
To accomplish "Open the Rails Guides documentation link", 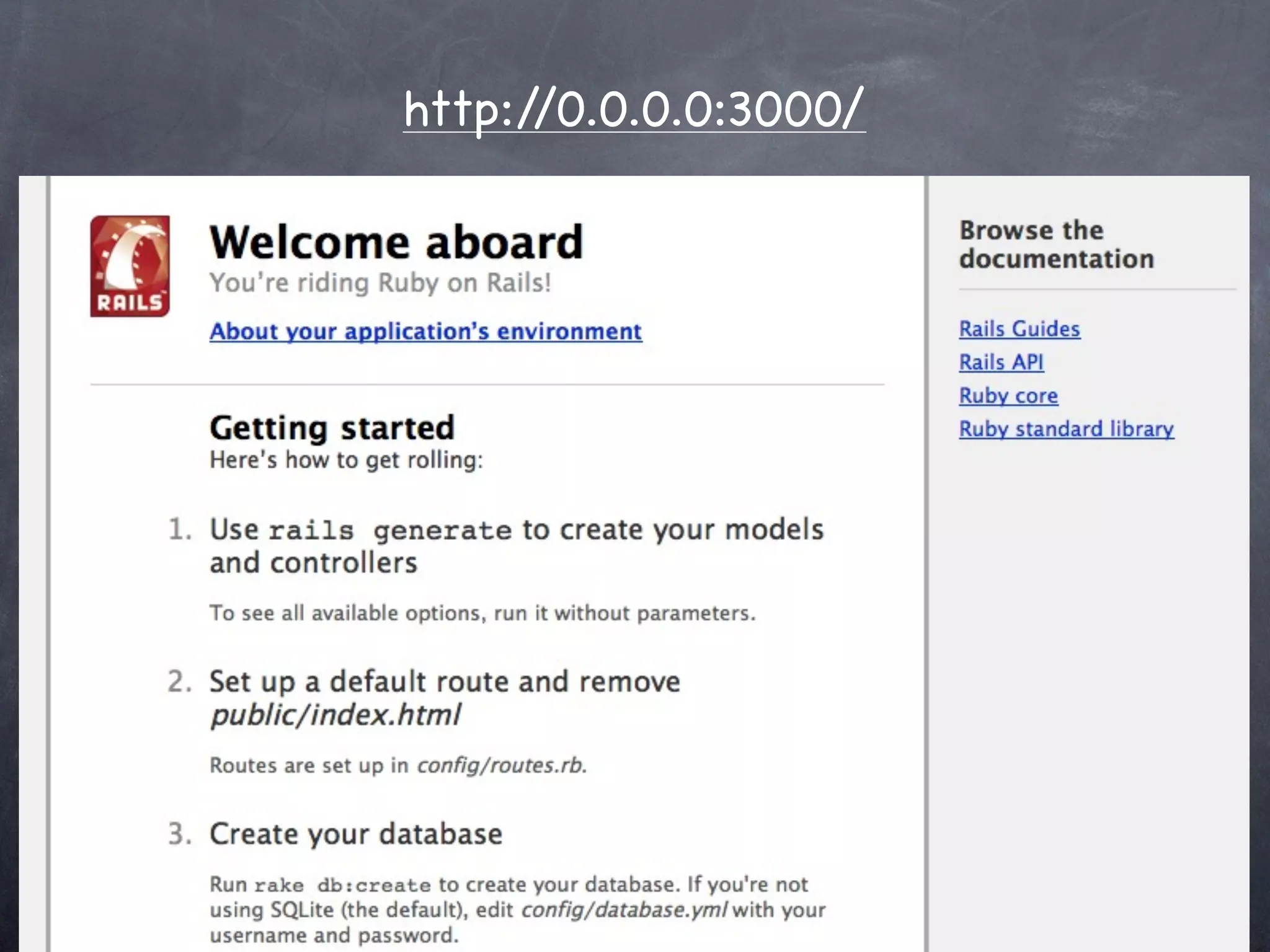I will (x=1019, y=328).
